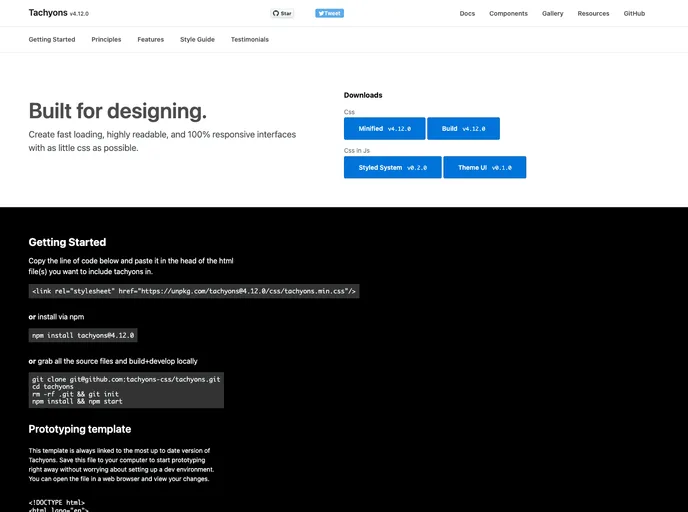Download Build v4.12.0 CSS
This screenshot has height=512, width=688.
point(463,129)
